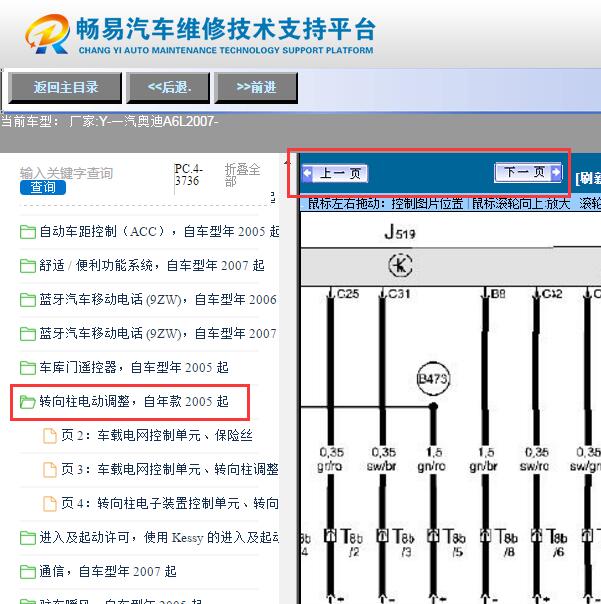
Task: Click the T8b/3 connector symbol
Action: pyautogui.click(x=382, y=535)
